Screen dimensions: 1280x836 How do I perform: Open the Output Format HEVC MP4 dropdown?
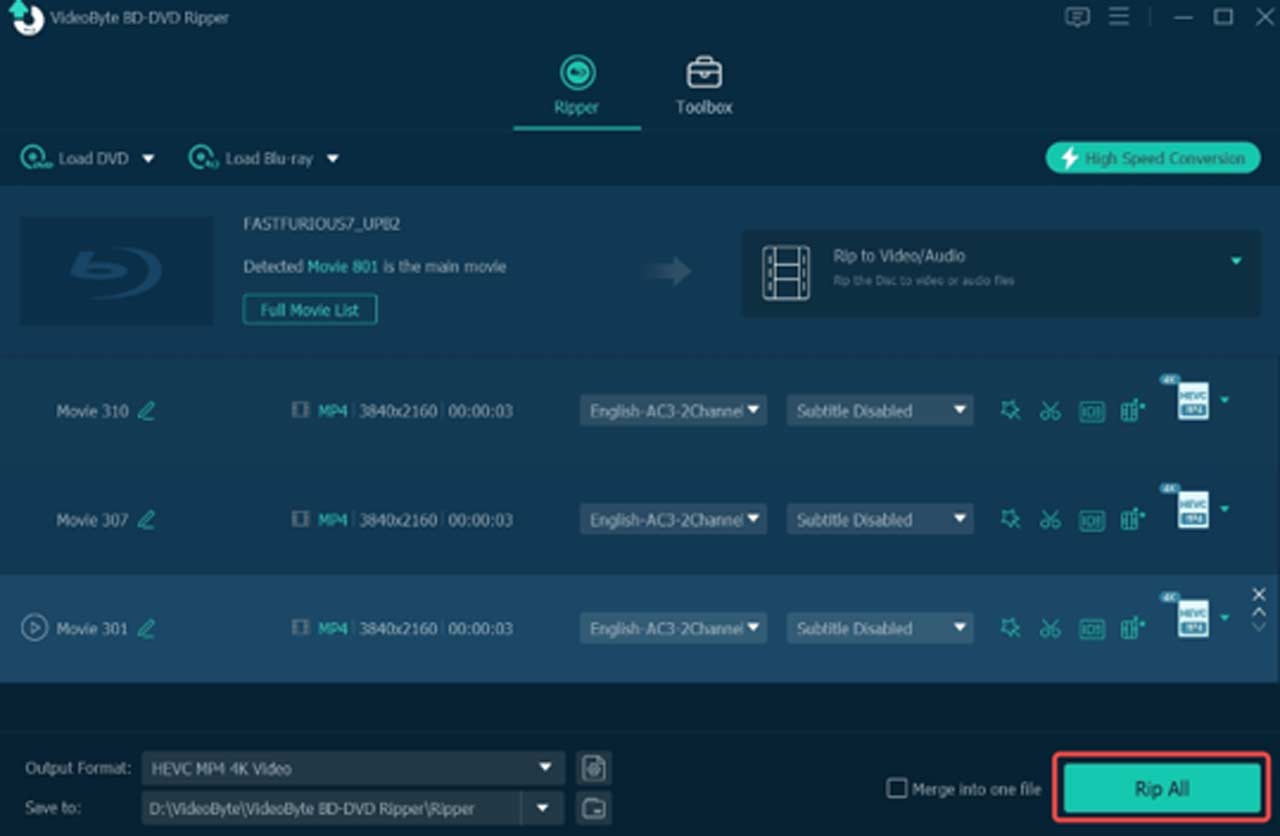(x=352, y=768)
